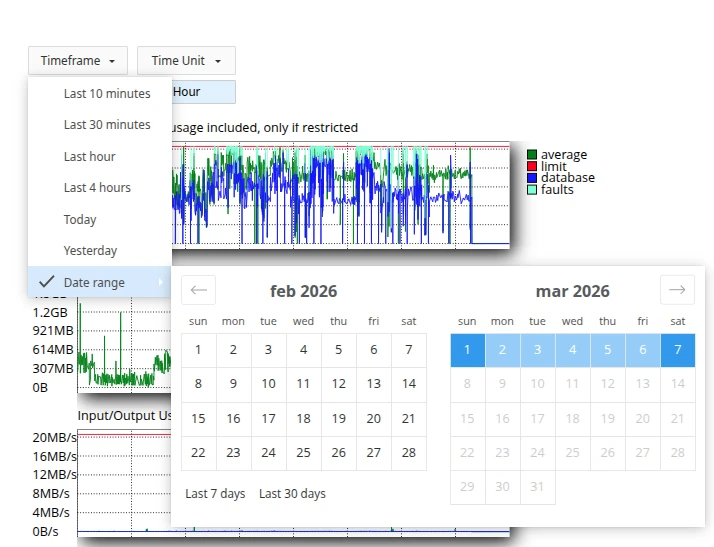Image resolution: width=714 pixels, height=547 pixels.
Task: Select February 14 in the calendar
Action: point(408,384)
